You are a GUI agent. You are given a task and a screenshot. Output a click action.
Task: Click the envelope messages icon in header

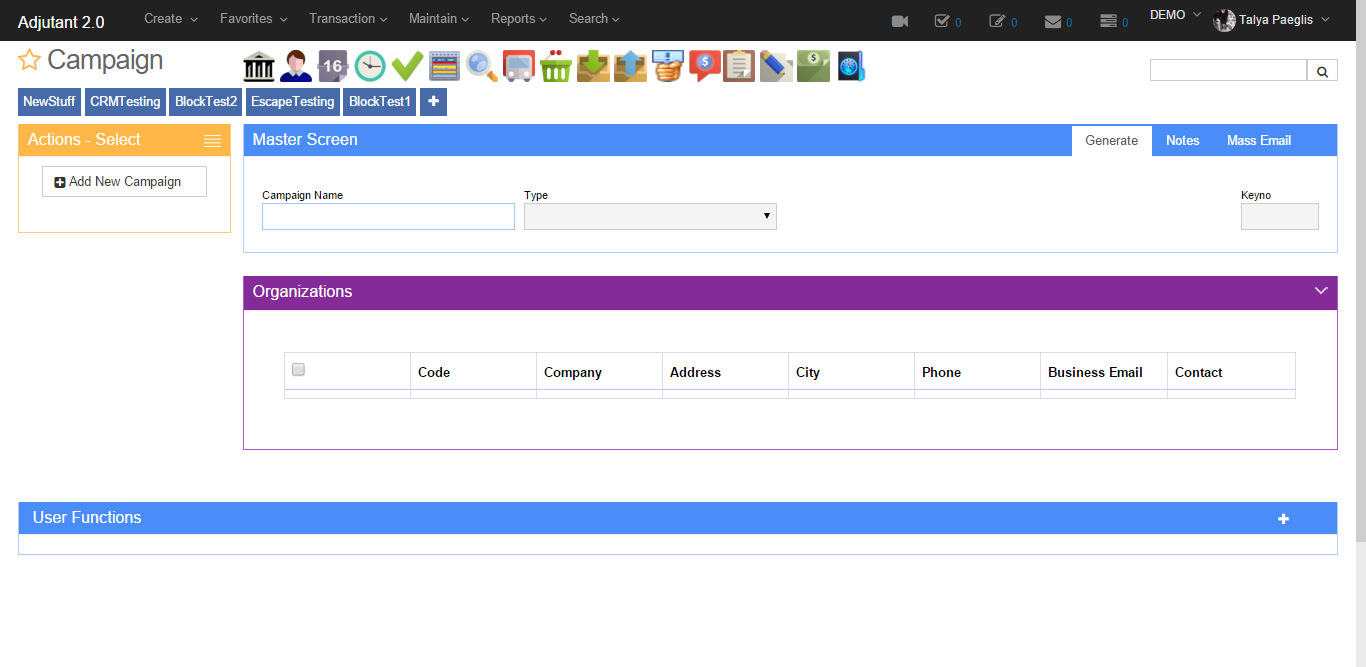(x=1052, y=21)
